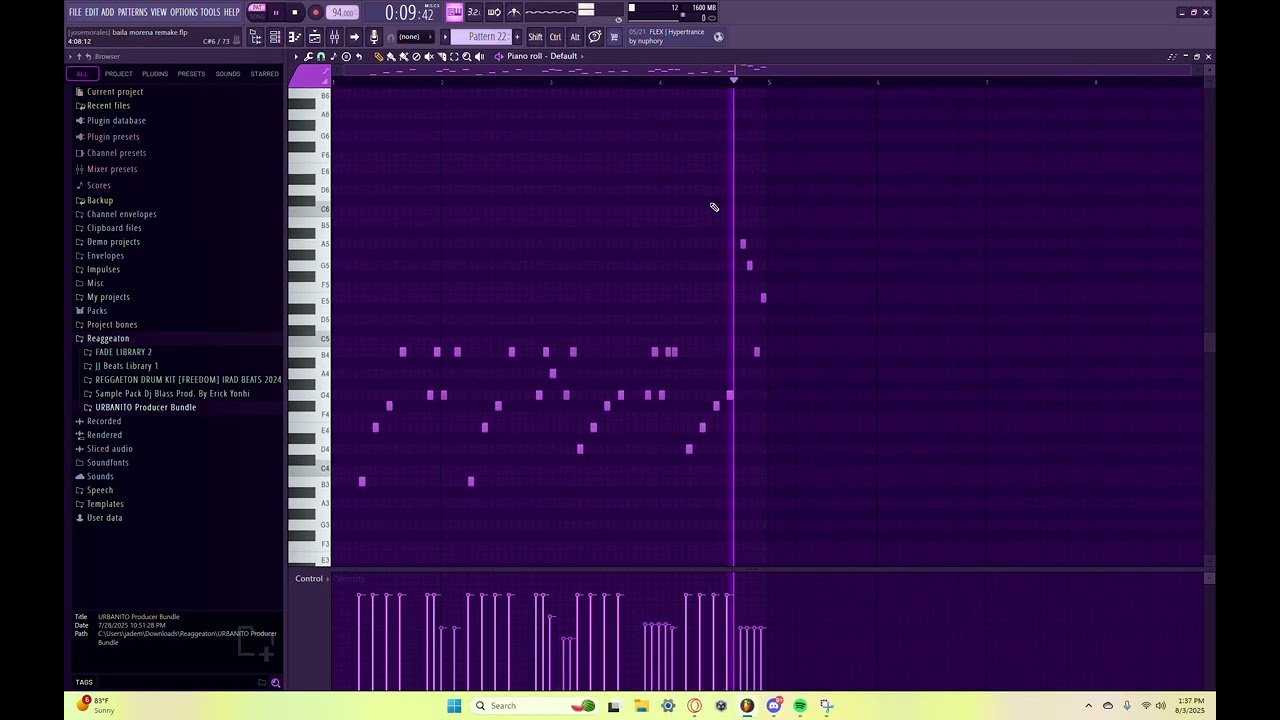The image size is (1280, 720).
Task: Open the Playlist window icon
Action: pos(314,37)
